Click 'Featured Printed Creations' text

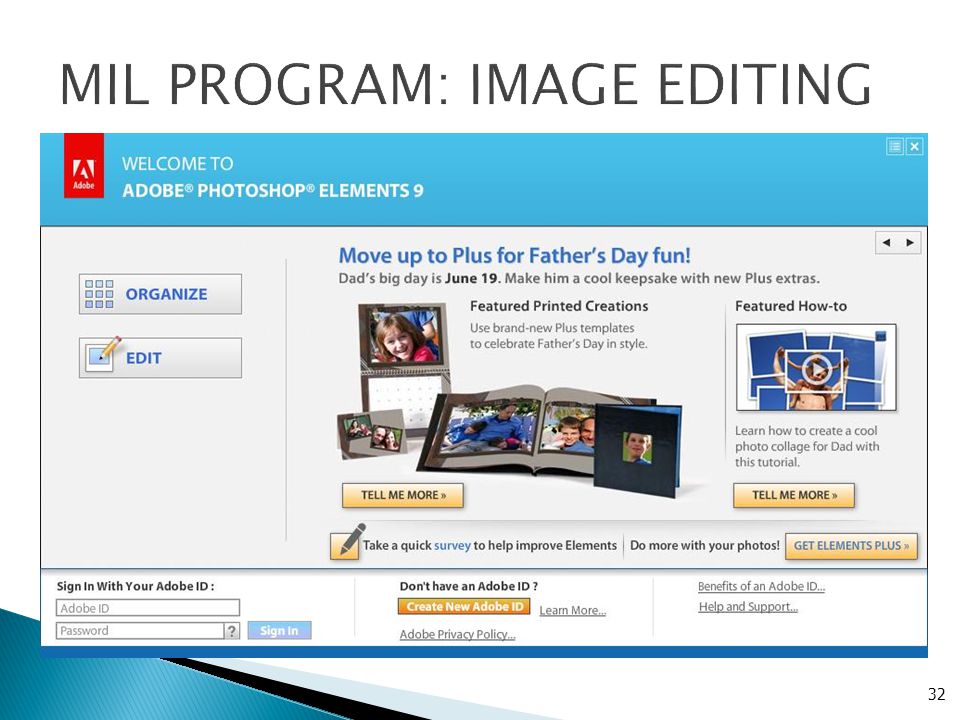click(x=559, y=306)
